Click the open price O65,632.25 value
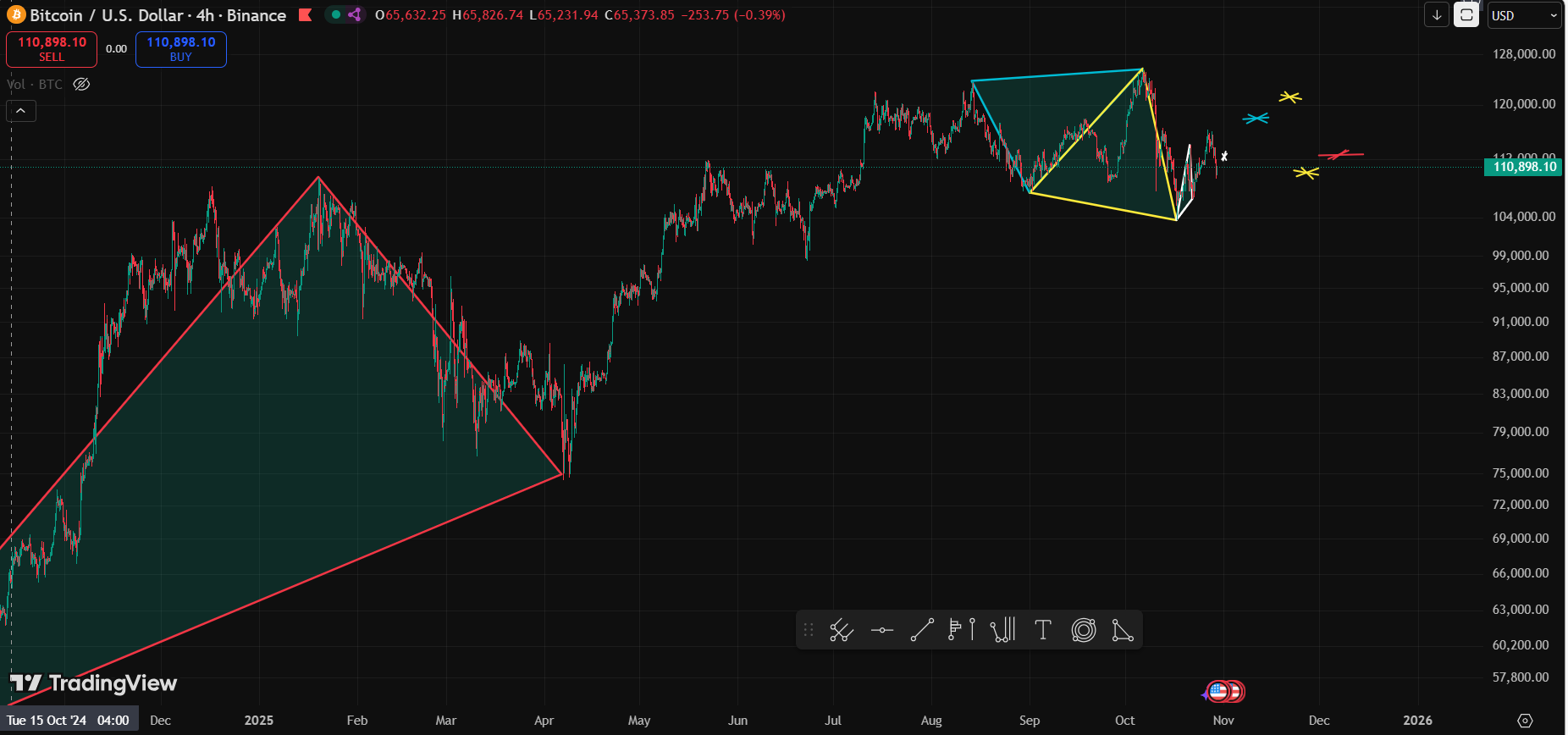The image size is (1568, 735). tap(411, 15)
